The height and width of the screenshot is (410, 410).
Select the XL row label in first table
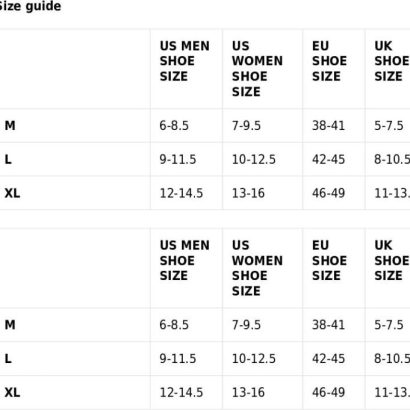12,193
